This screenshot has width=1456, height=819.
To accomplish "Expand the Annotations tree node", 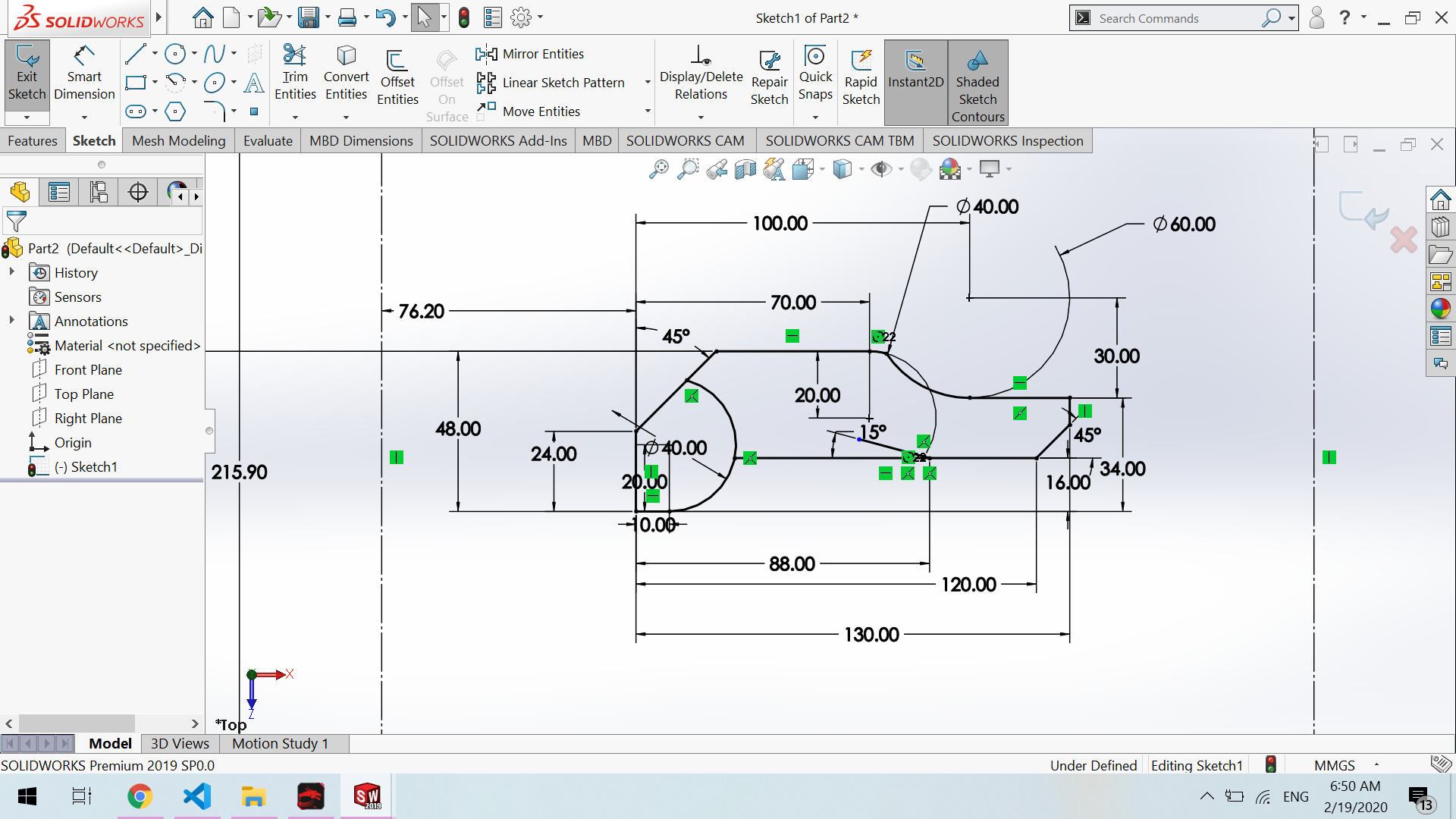I will click(x=12, y=321).
